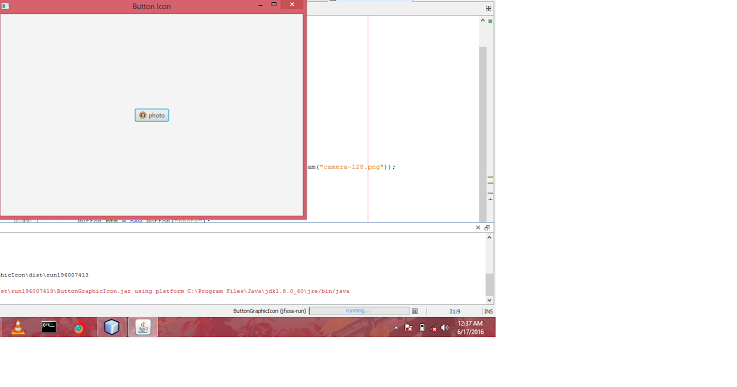Viewport: 737px width, 387px height.
Task: Open the Command Prompt taskbar icon
Action: [49, 327]
